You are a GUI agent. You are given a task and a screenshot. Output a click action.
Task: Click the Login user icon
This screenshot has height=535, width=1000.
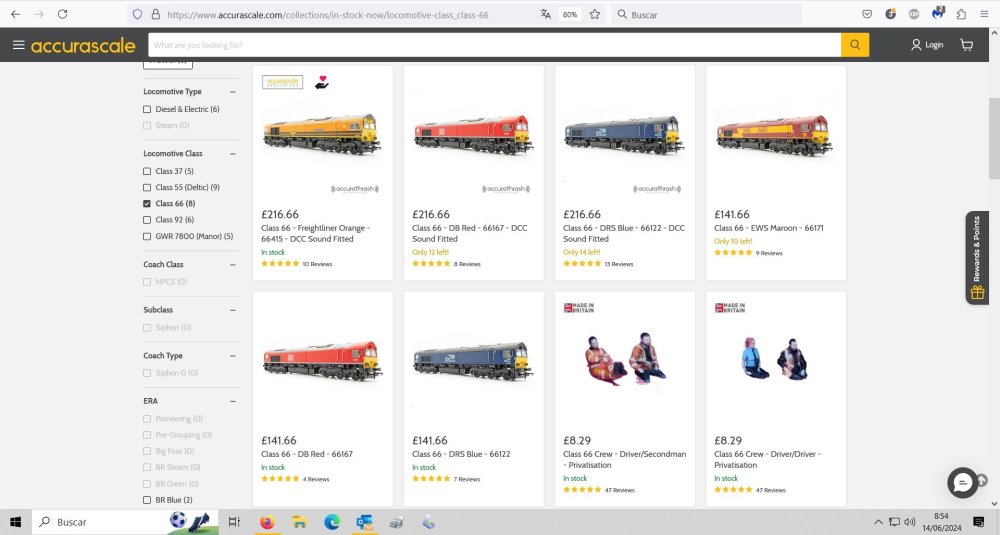tap(916, 45)
